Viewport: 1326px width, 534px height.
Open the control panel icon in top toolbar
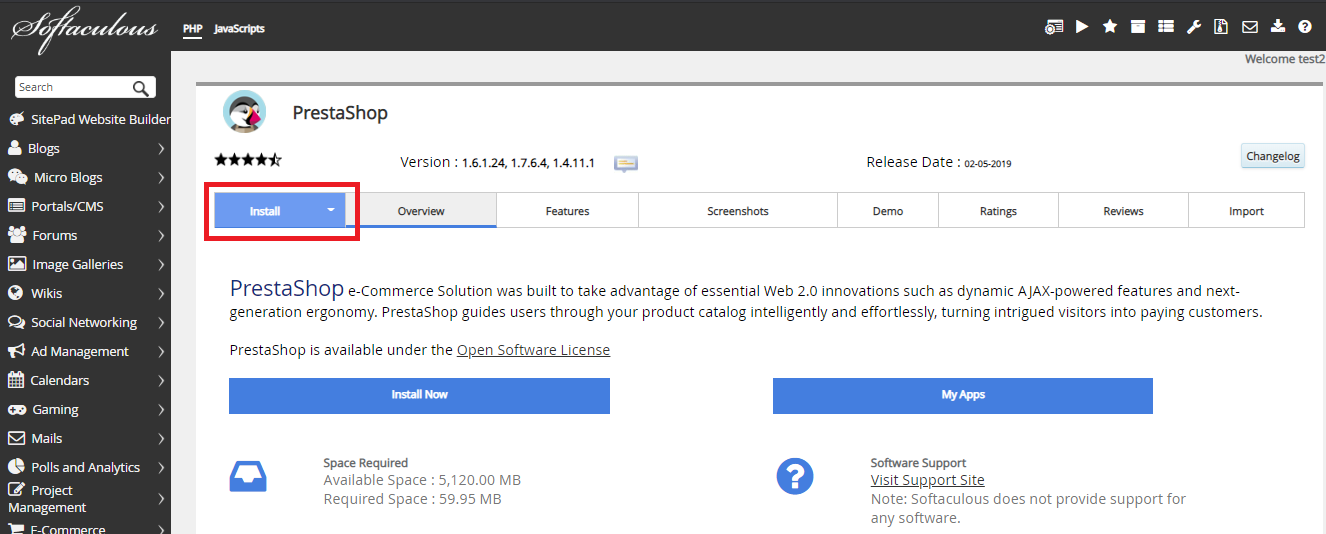(1054, 27)
